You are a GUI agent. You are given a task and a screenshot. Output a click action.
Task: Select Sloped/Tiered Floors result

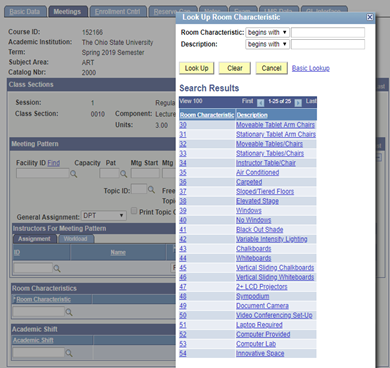265,191
